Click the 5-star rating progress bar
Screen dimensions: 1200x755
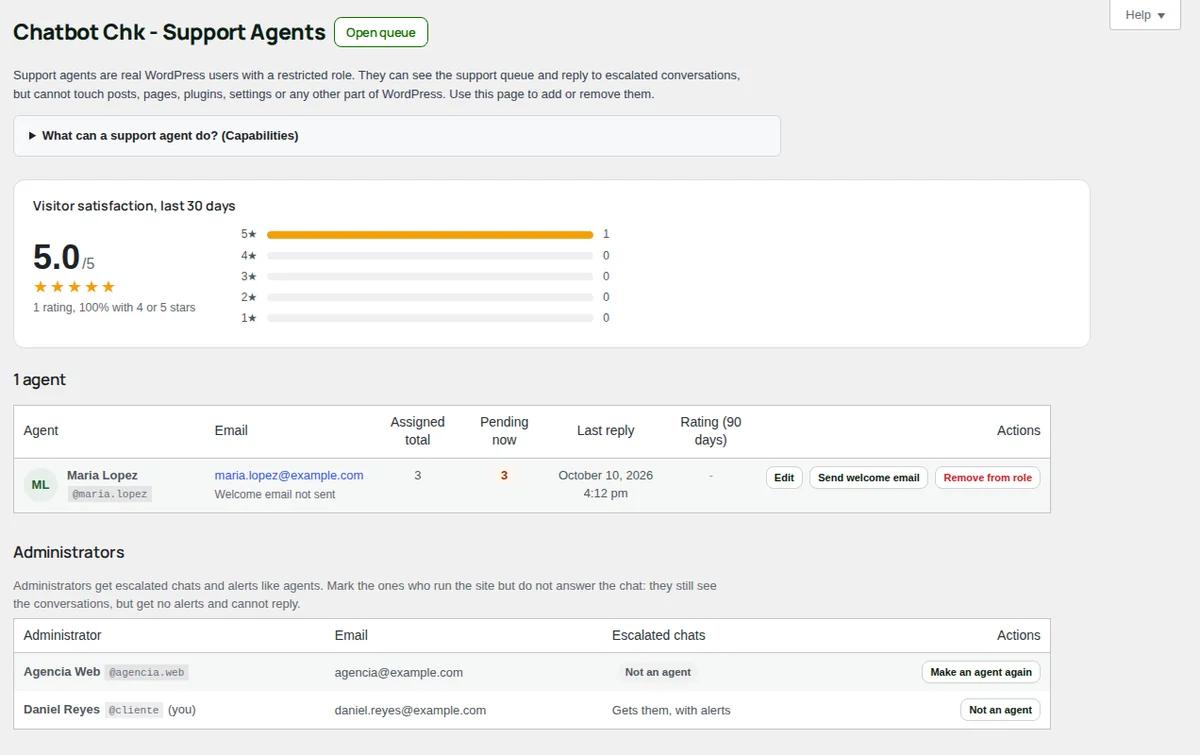(430, 235)
